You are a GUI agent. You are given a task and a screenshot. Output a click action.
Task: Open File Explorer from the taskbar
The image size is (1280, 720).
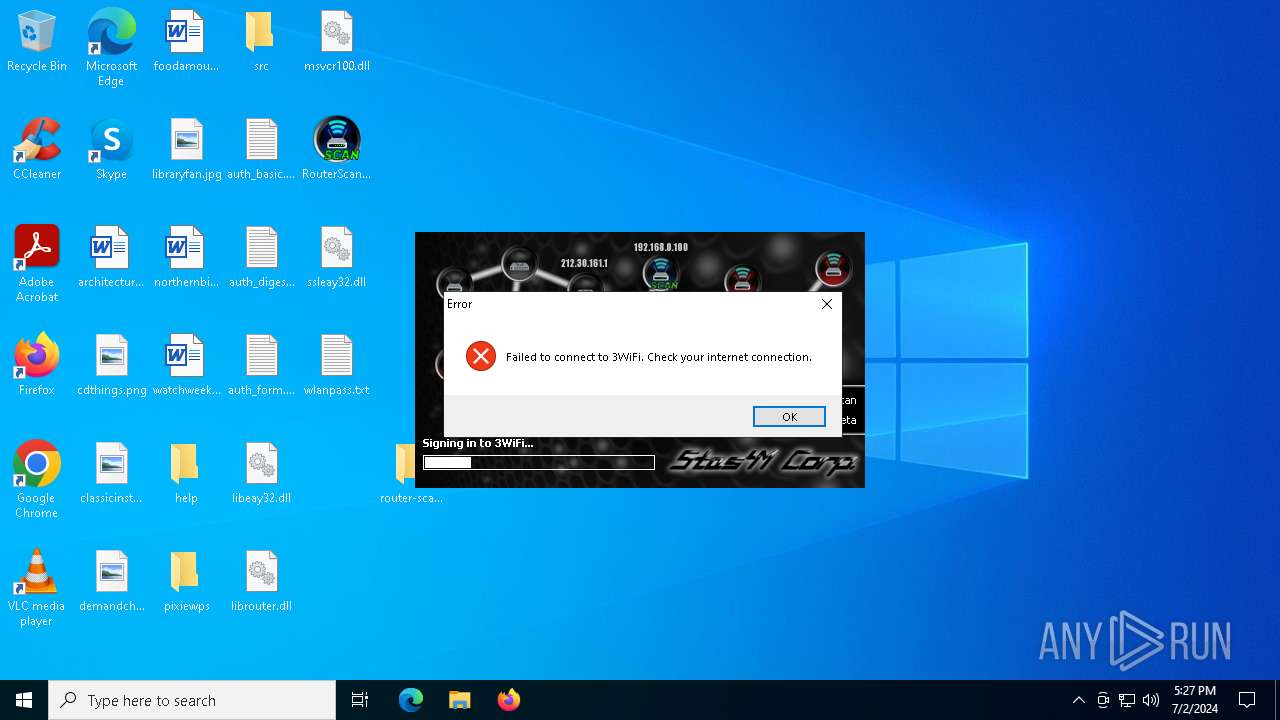pyautogui.click(x=459, y=700)
